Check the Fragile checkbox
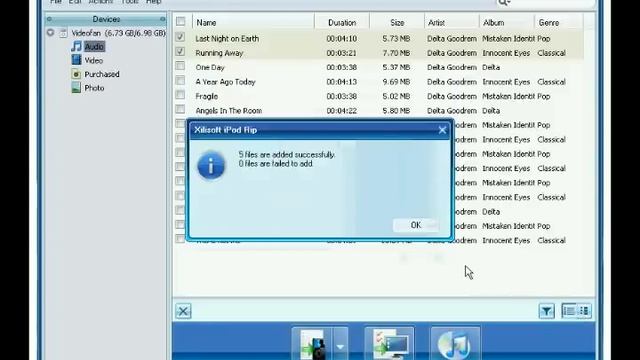 pos(180,95)
